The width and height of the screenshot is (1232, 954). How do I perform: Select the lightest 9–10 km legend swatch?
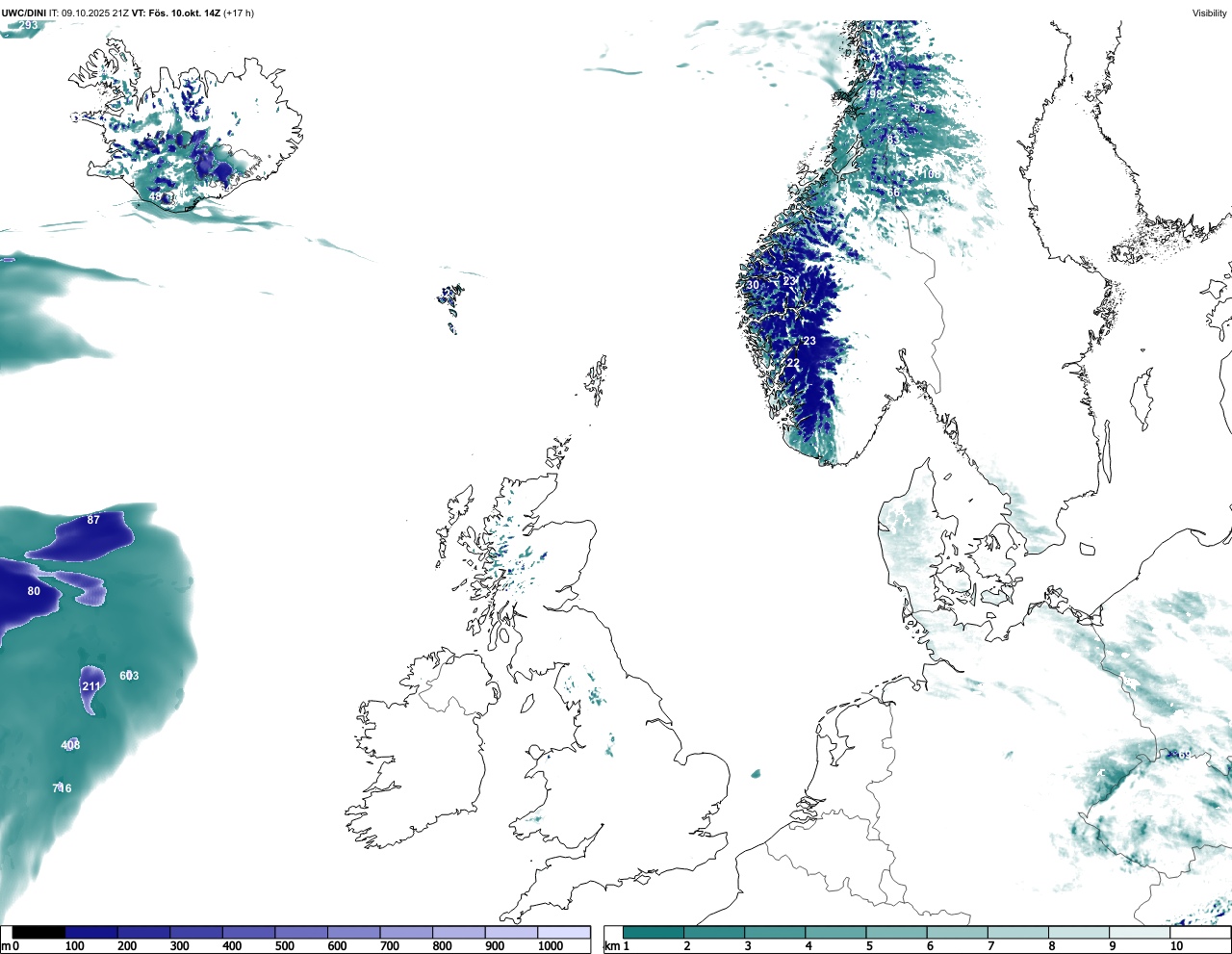click(1141, 933)
